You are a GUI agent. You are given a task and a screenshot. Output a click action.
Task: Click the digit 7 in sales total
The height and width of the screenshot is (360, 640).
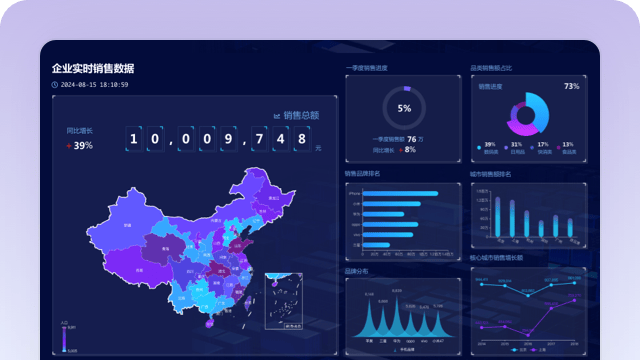click(259, 139)
